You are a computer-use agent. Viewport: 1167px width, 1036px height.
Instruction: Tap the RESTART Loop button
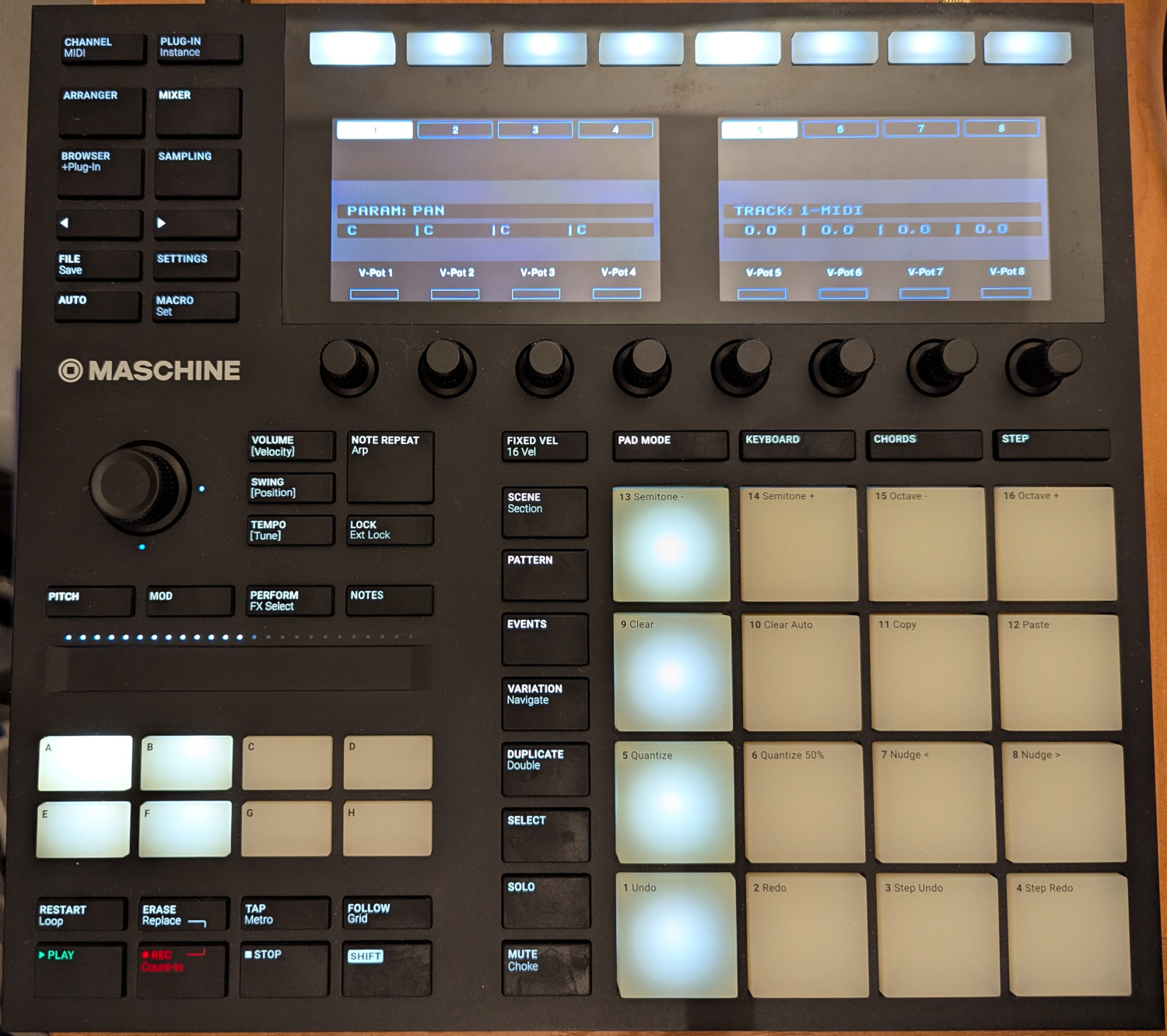coord(81,915)
